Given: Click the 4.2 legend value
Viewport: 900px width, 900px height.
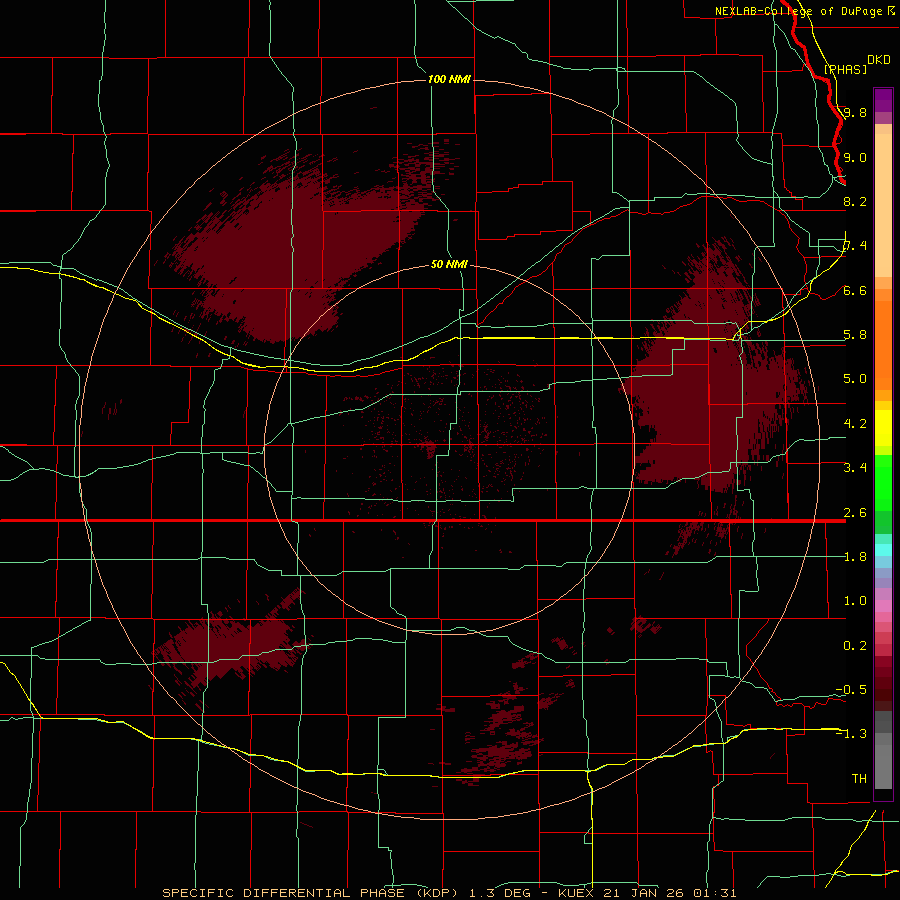Looking at the screenshot, I should point(855,424).
